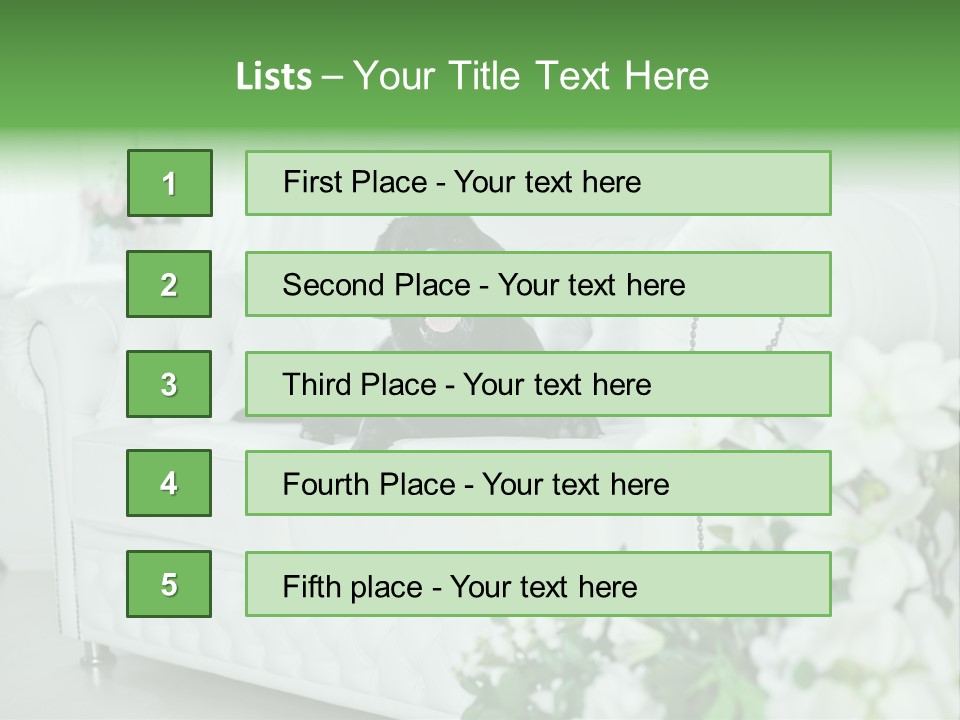Click the word 'Fourth' in fourth row
The width and height of the screenshot is (960, 720).
click(324, 484)
